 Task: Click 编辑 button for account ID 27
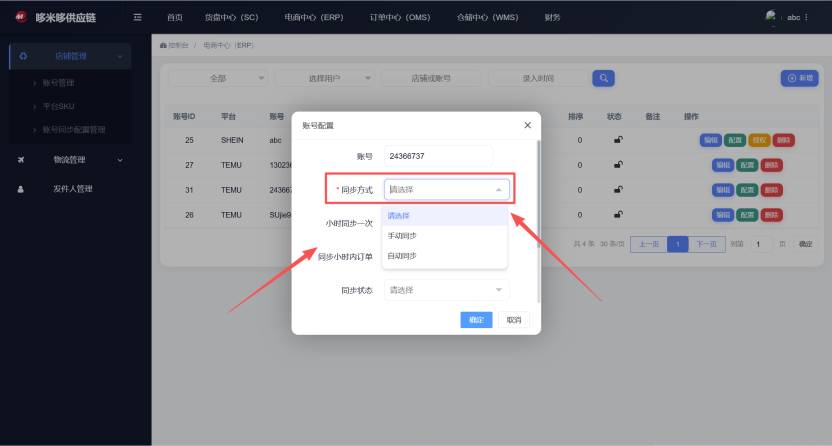(723, 165)
